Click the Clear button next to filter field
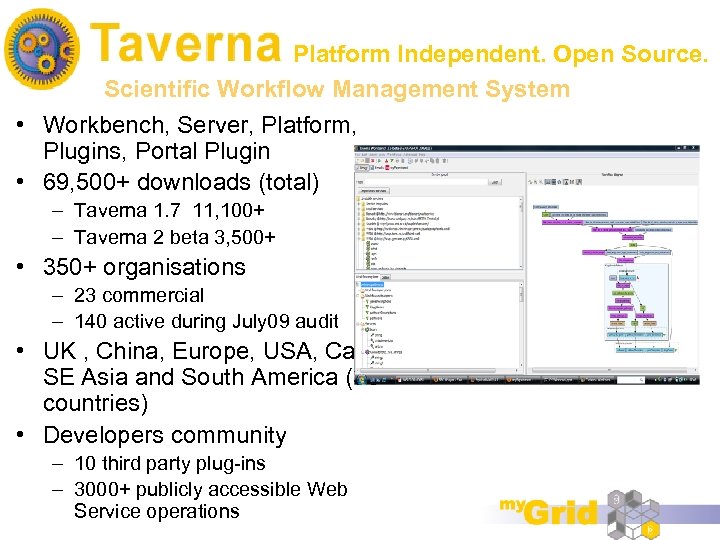 (495, 182)
